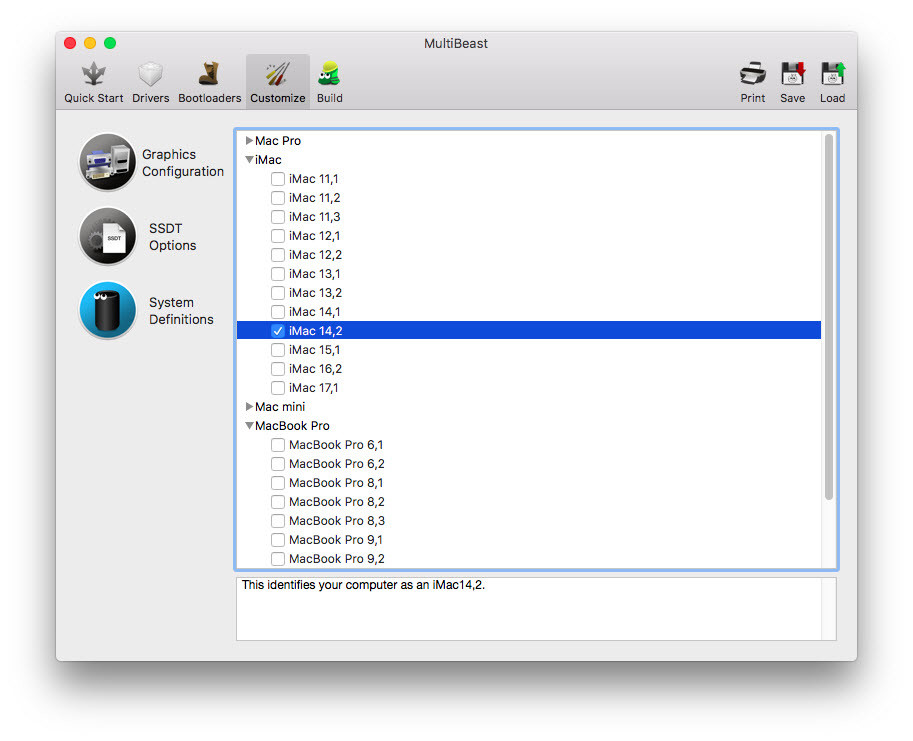The width and height of the screenshot is (913, 741).
Task: Select the MacBook Pro group row text
Action: [292, 426]
